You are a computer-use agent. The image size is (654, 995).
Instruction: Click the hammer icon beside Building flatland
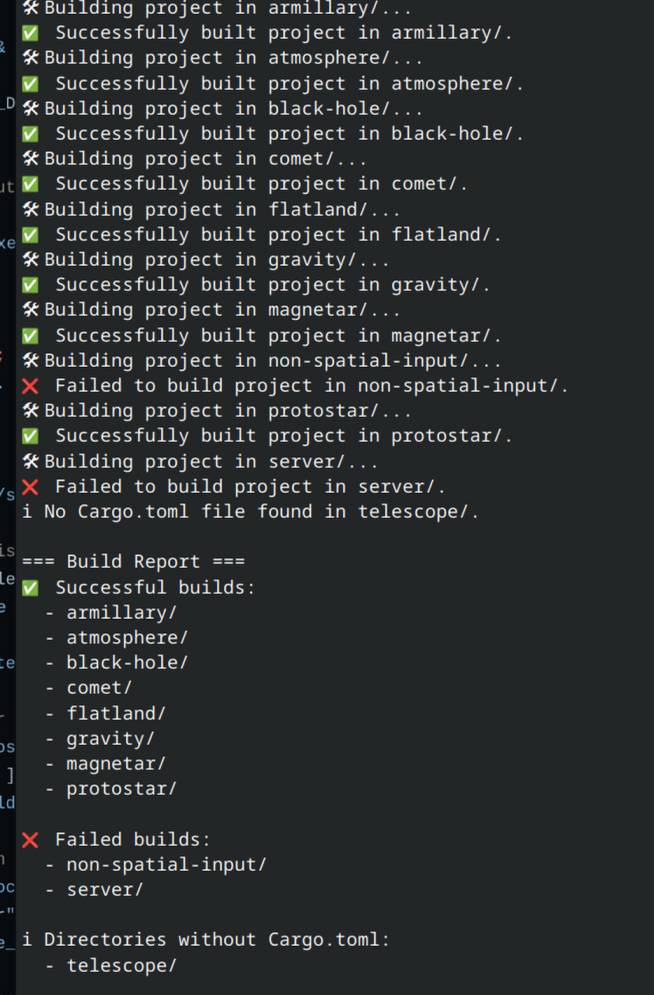coord(30,209)
